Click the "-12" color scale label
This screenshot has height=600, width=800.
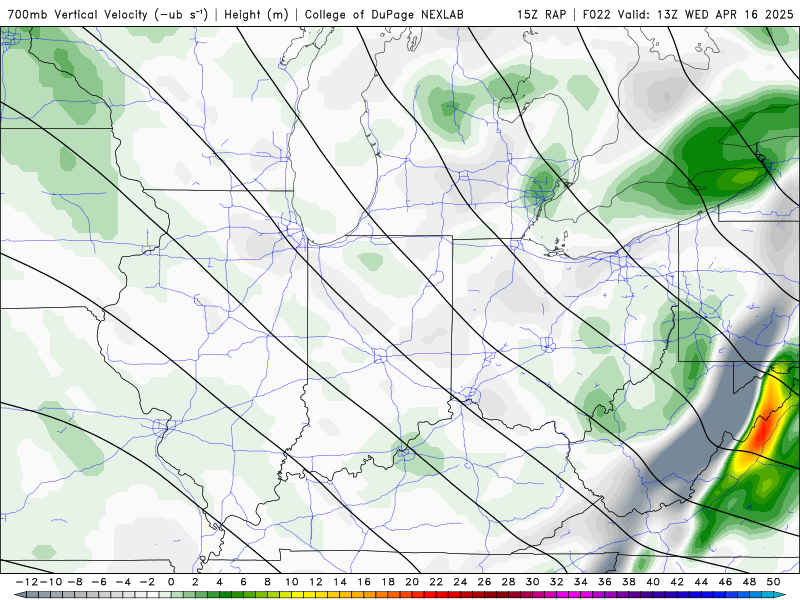(x=27, y=582)
